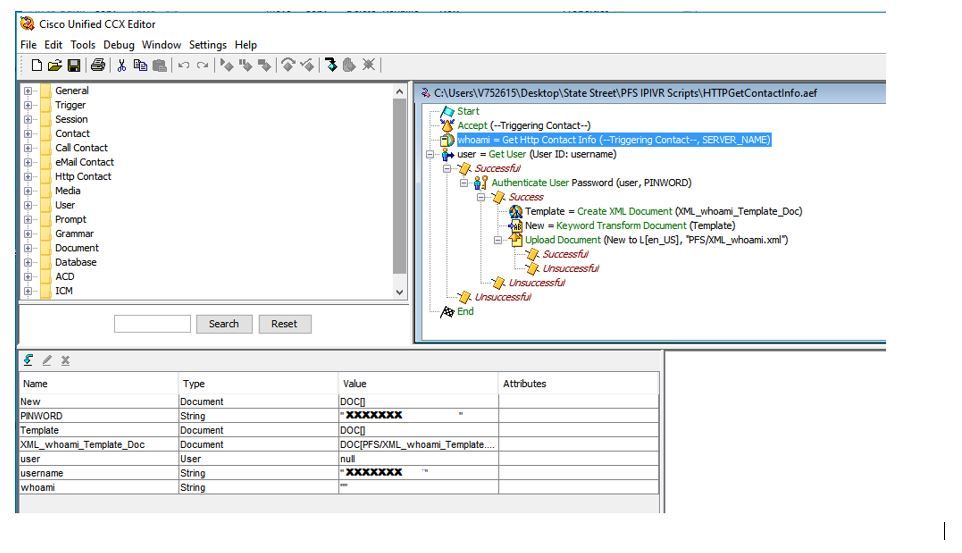
Task: Select the eMail Contact palette folder
Action: click(x=85, y=163)
